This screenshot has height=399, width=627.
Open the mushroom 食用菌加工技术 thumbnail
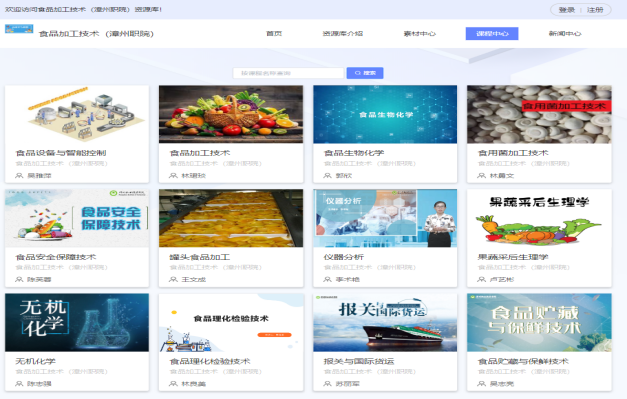(539, 114)
